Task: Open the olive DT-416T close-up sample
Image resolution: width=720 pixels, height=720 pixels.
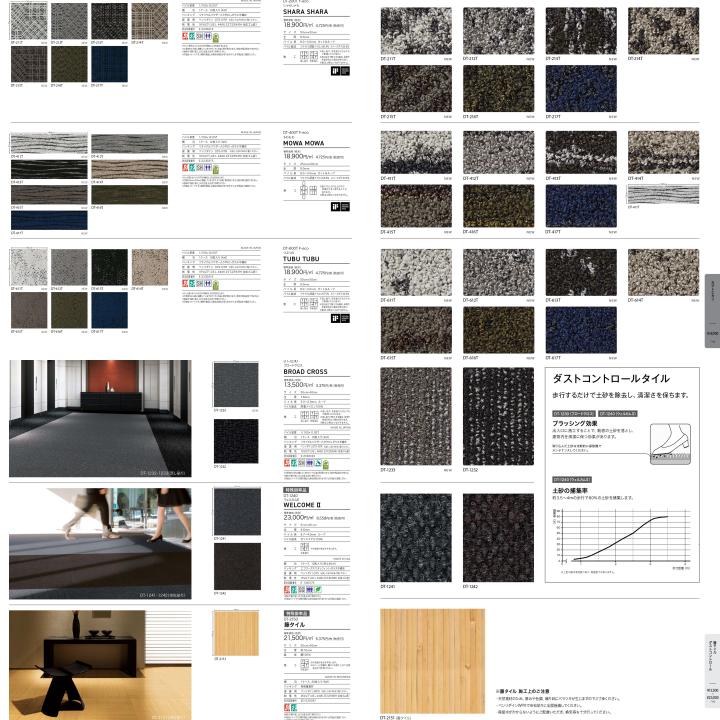Action: click(498, 206)
